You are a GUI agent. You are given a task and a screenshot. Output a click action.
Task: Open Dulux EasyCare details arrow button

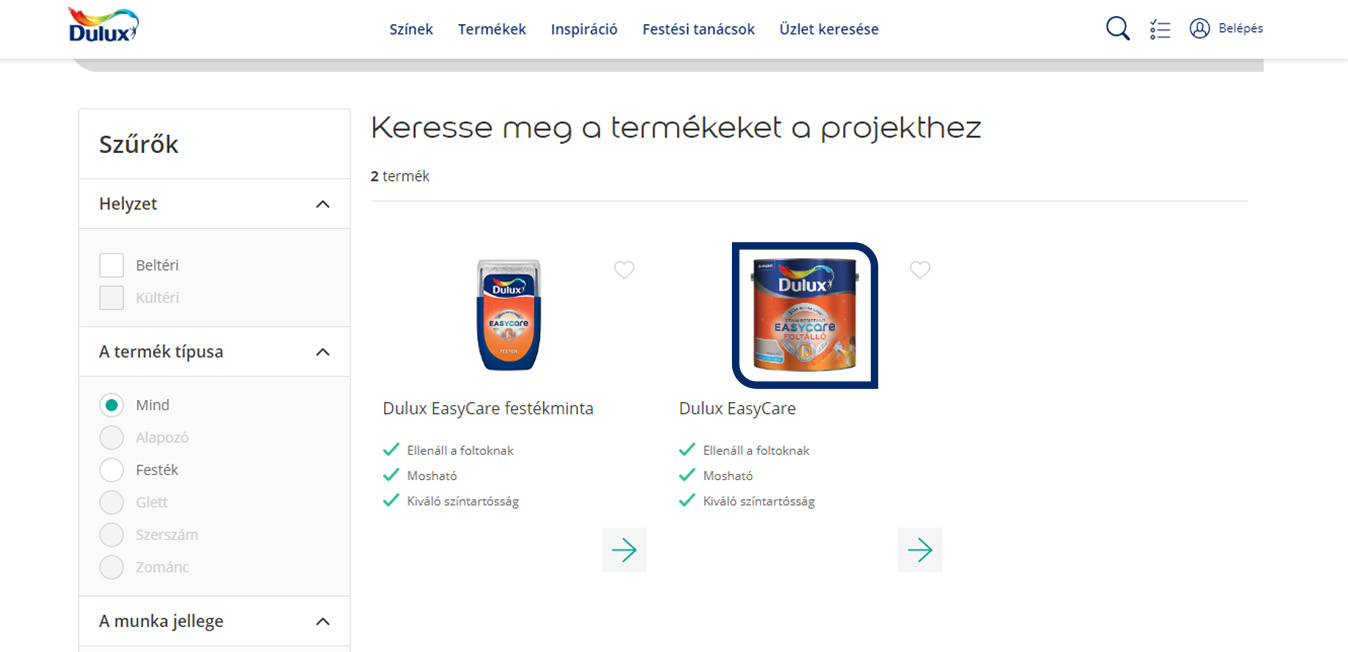click(x=920, y=550)
